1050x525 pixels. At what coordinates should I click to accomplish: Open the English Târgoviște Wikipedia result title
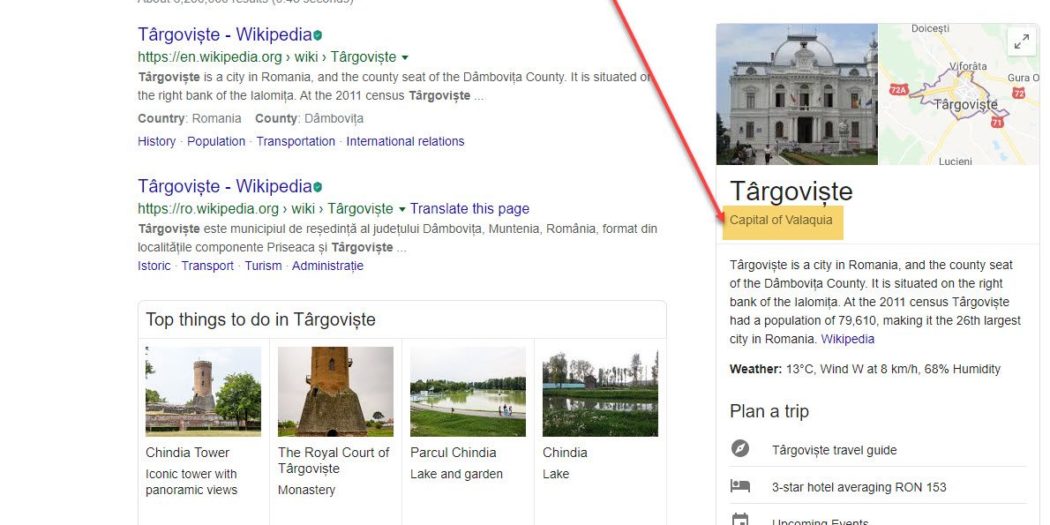[224, 35]
